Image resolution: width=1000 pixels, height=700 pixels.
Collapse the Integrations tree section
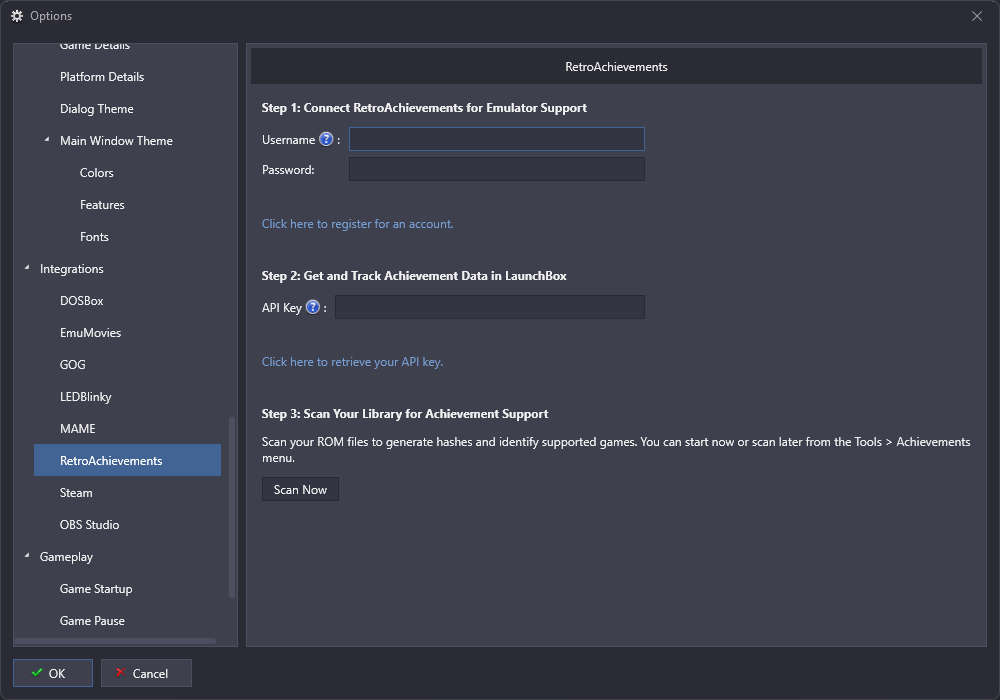pos(27,268)
